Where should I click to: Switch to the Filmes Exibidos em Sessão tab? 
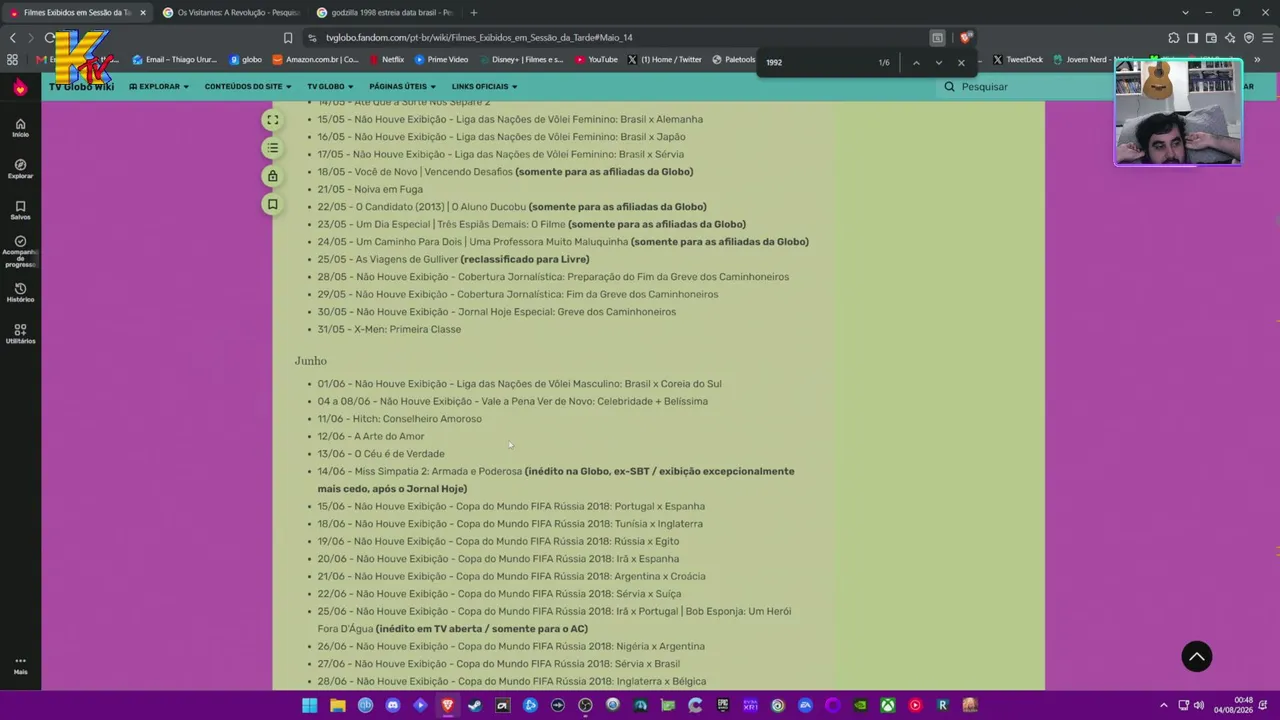click(77, 13)
